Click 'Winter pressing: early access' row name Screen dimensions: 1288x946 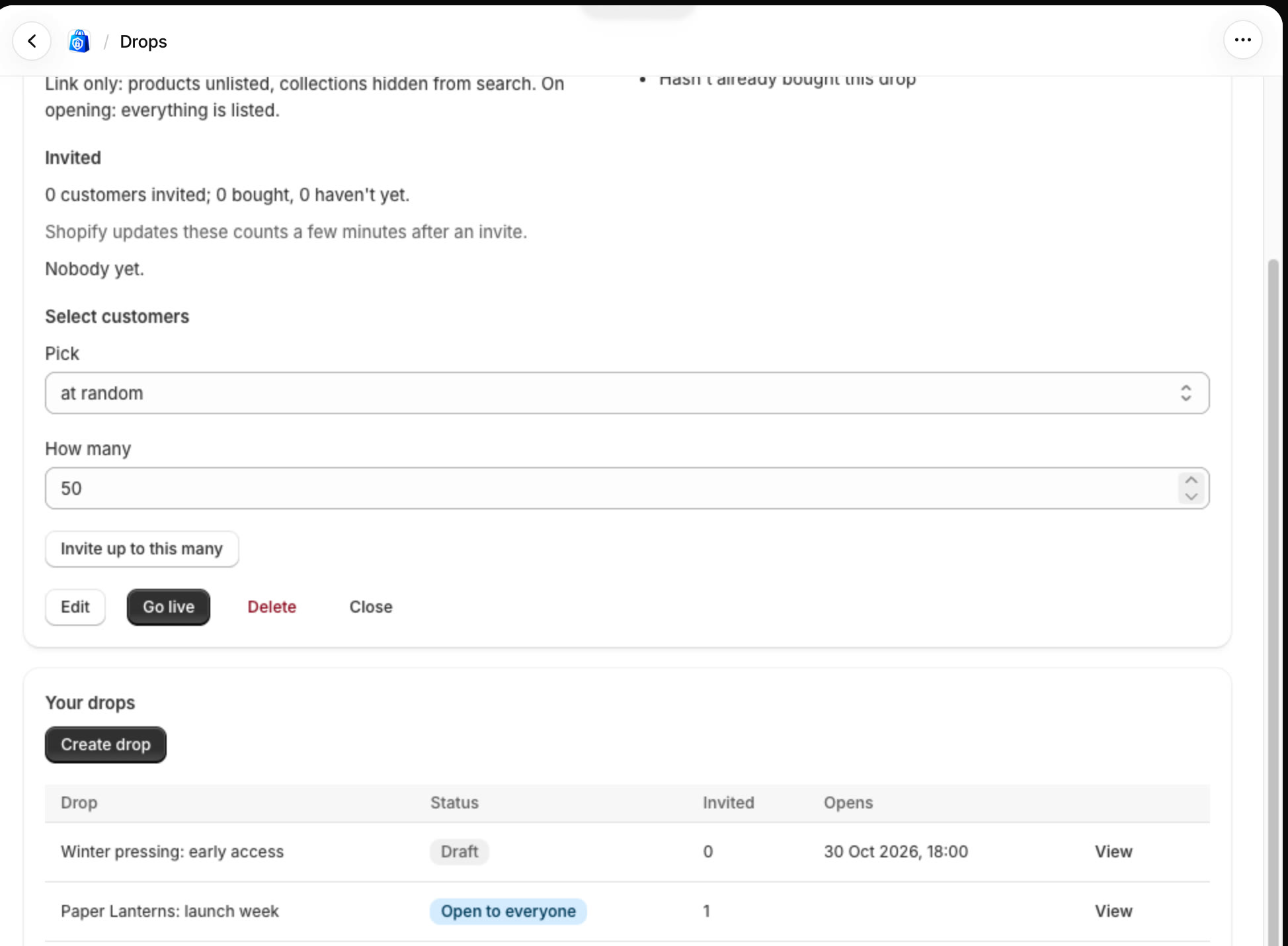(172, 852)
